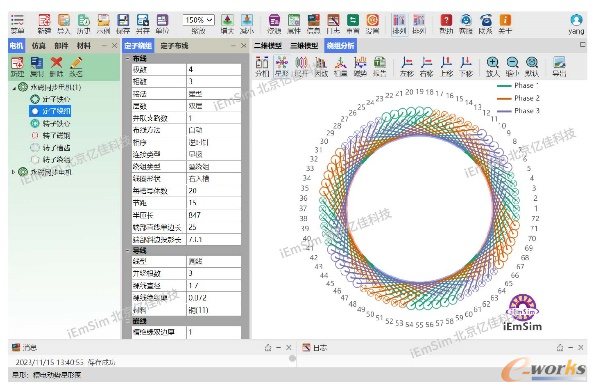The image size is (596, 392).
Task: Zoom in with the 放大 magnifier icon
Action: (x=493, y=66)
